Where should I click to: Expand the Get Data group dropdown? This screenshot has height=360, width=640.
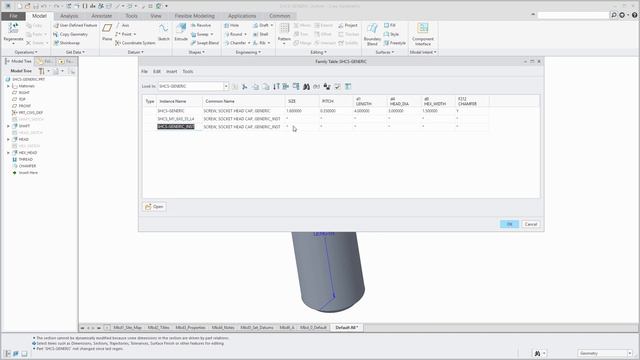pos(76,52)
